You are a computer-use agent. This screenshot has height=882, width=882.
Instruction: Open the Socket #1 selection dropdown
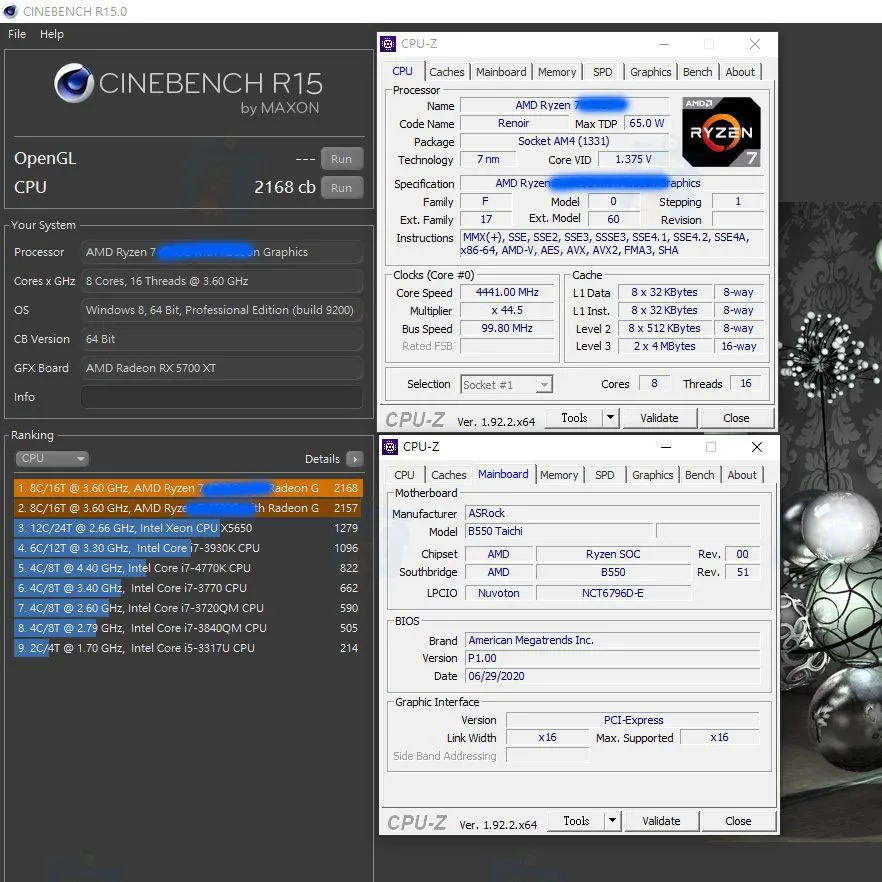pos(506,385)
